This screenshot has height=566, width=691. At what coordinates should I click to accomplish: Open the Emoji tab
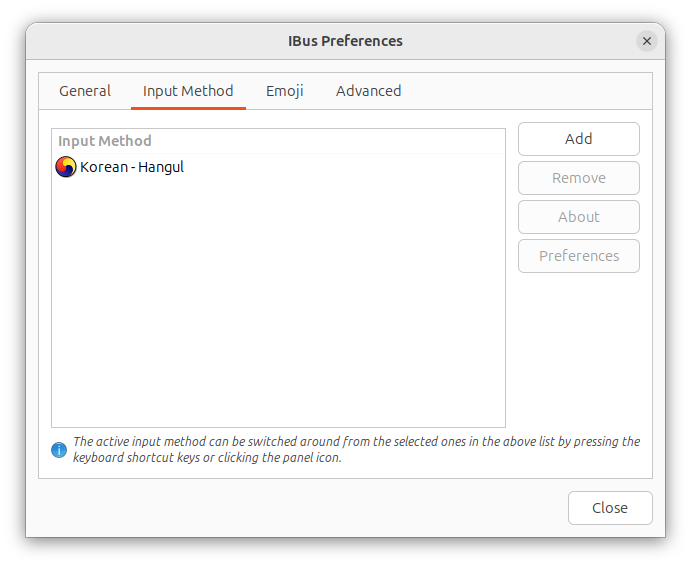point(285,91)
